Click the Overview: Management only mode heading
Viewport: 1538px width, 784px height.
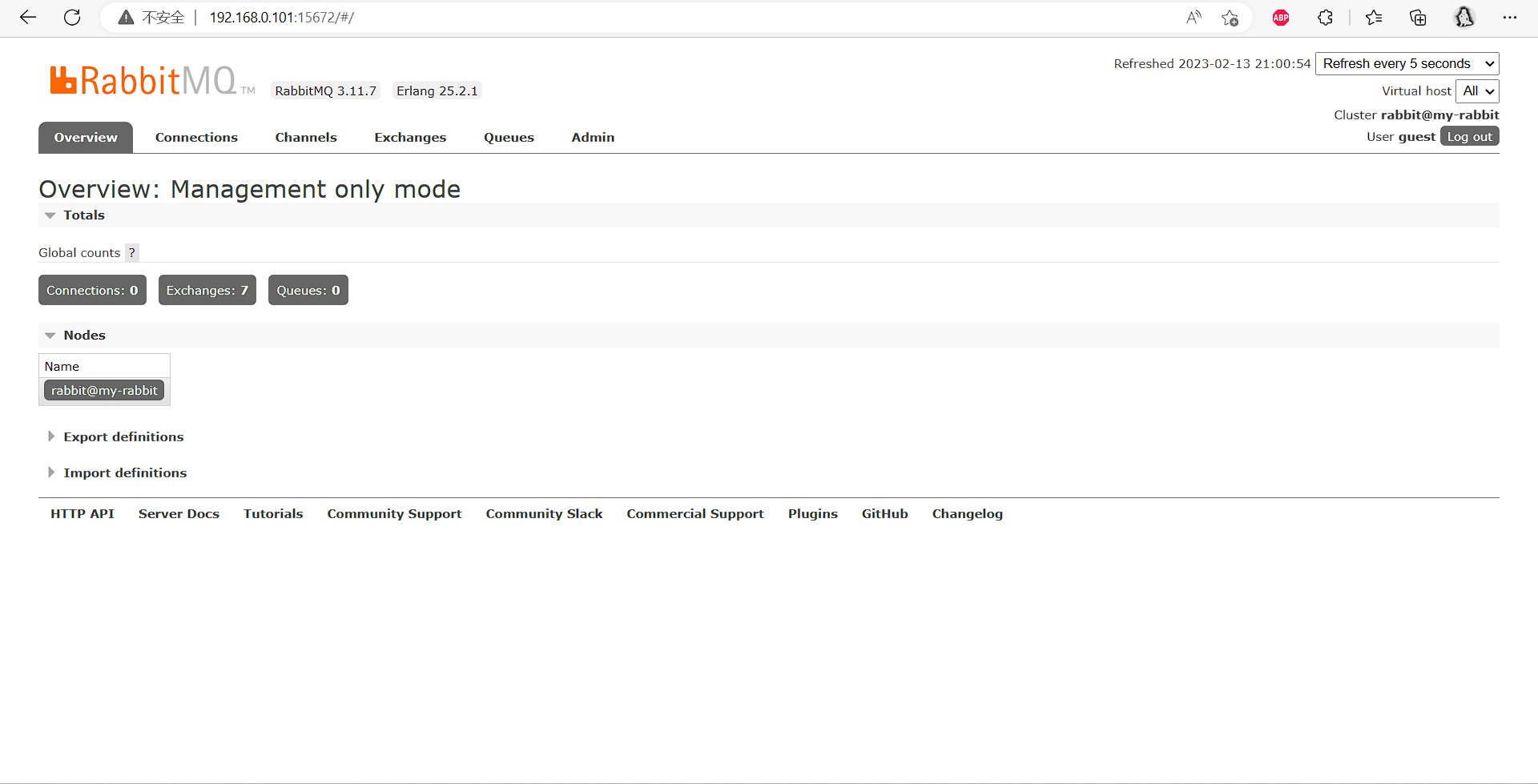pyautogui.click(x=250, y=189)
